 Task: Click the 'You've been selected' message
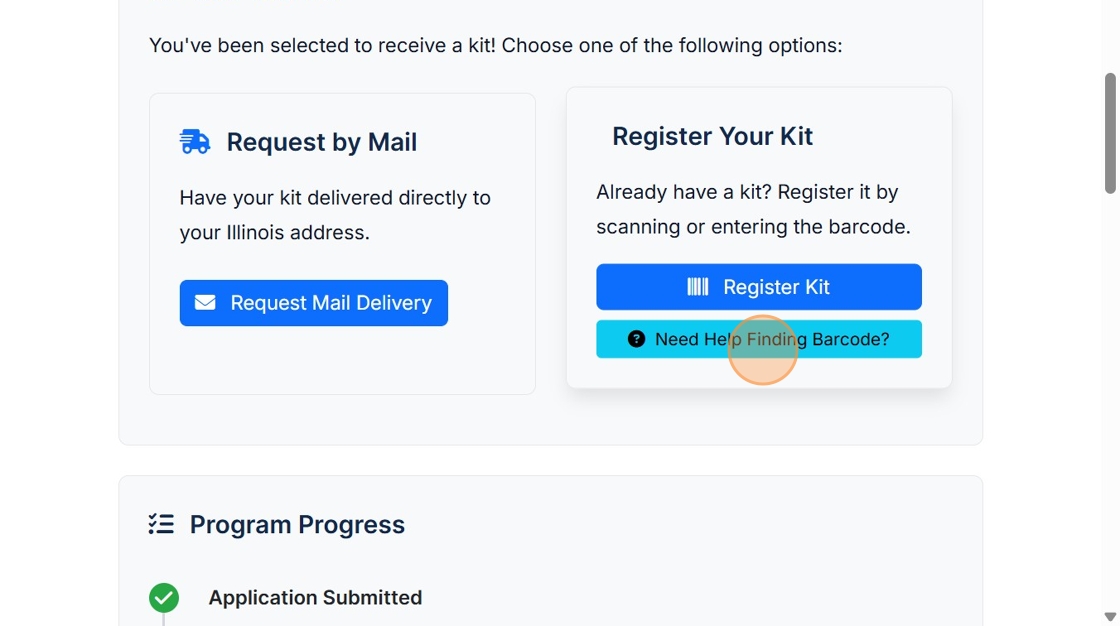pyautogui.click(x=495, y=45)
